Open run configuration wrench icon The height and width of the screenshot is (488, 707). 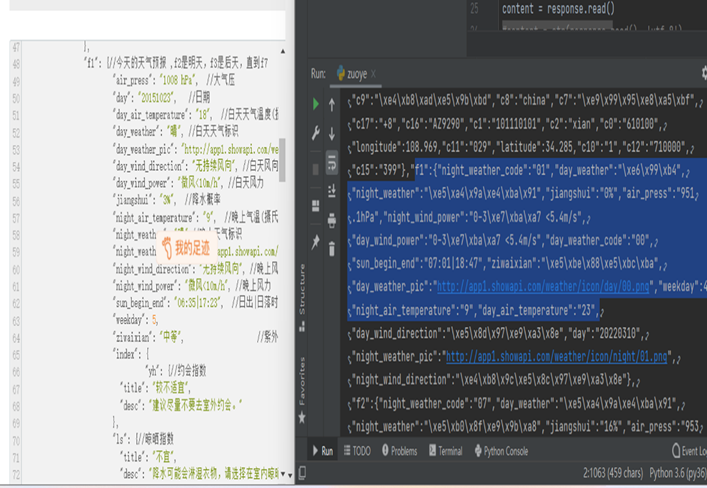[316, 133]
